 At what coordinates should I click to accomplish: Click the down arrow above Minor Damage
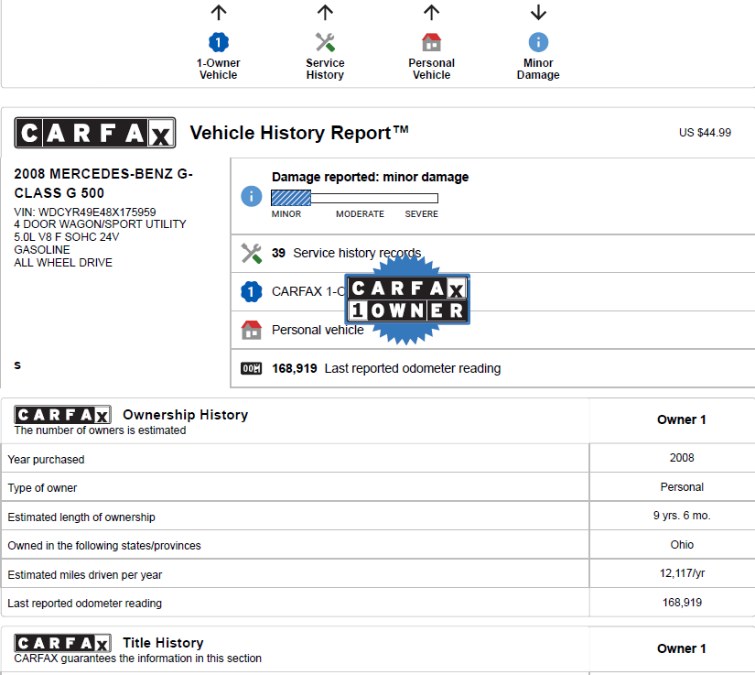click(538, 13)
